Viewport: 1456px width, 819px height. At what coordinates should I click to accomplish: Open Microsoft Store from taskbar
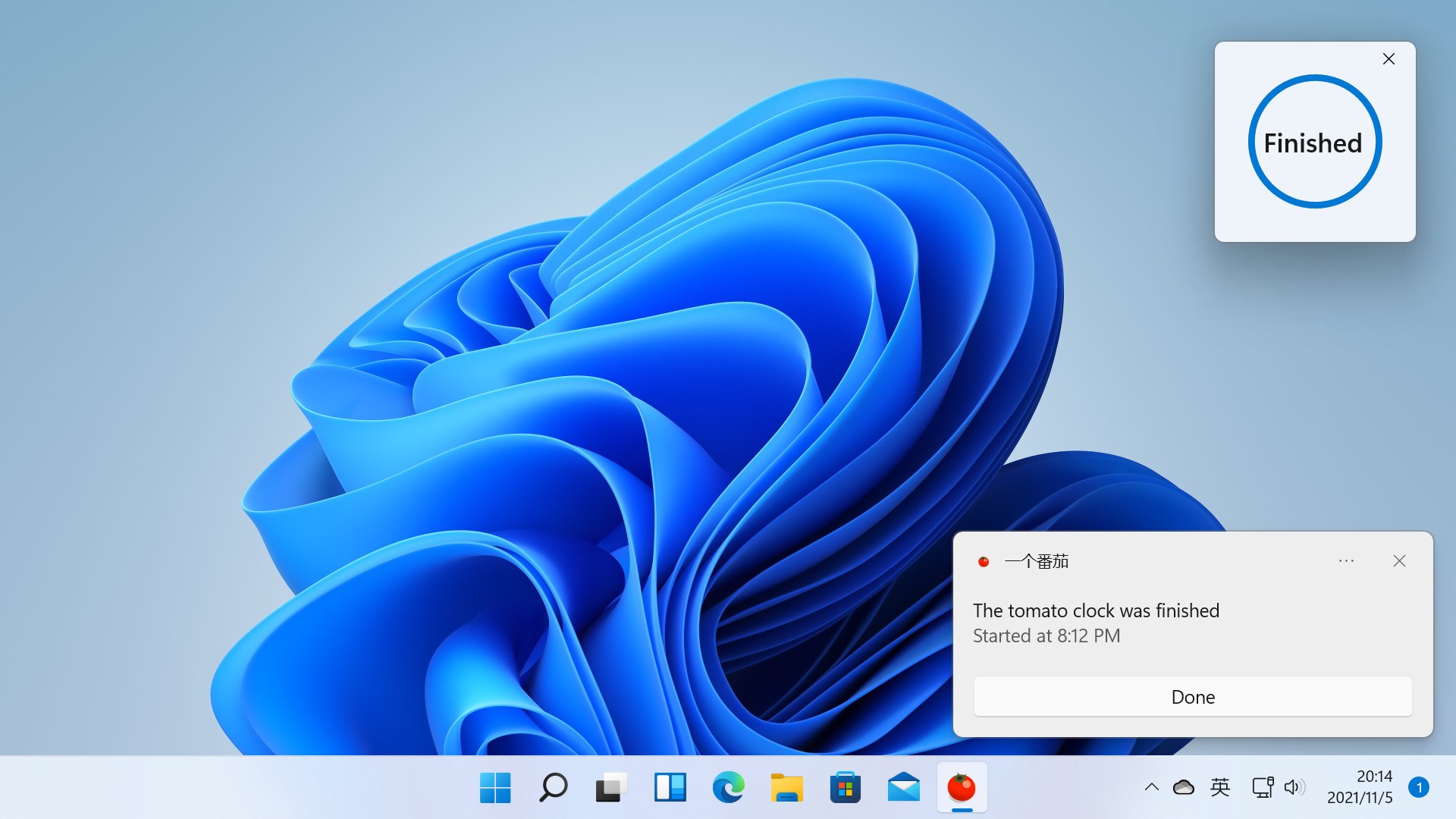click(x=845, y=788)
